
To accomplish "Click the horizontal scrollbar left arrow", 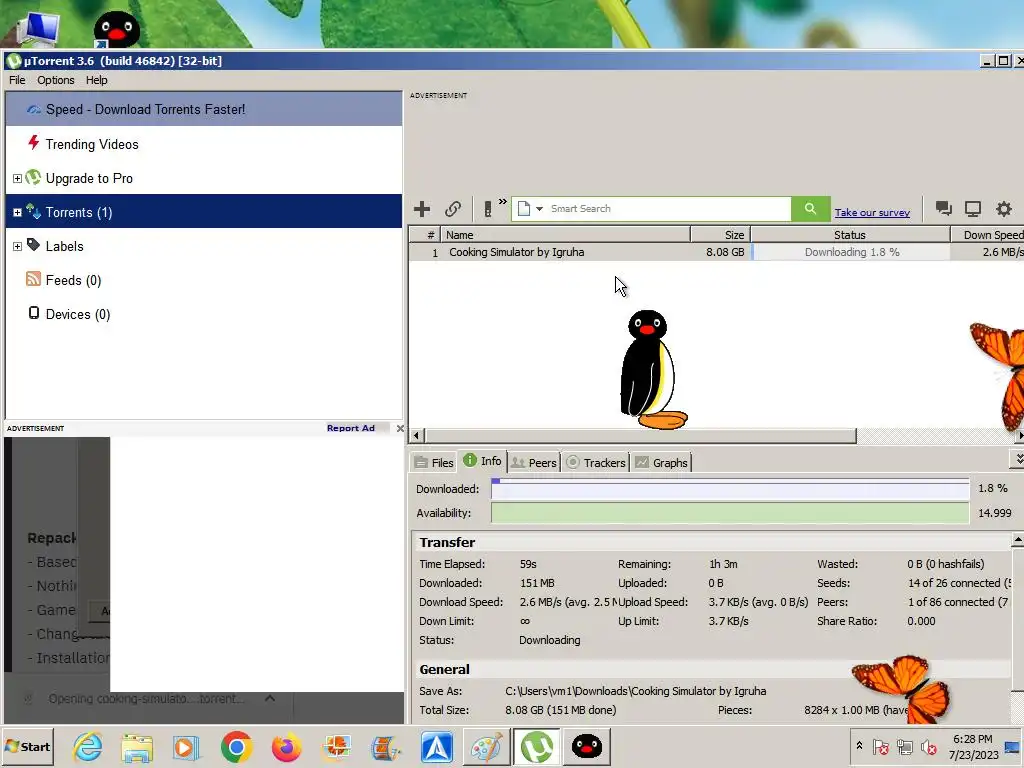I will (x=416, y=436).
